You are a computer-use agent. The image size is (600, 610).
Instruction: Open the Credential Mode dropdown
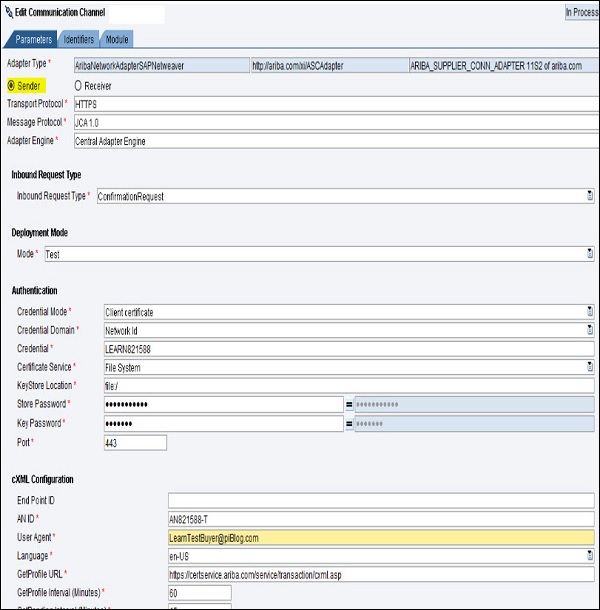click(590, 313)
